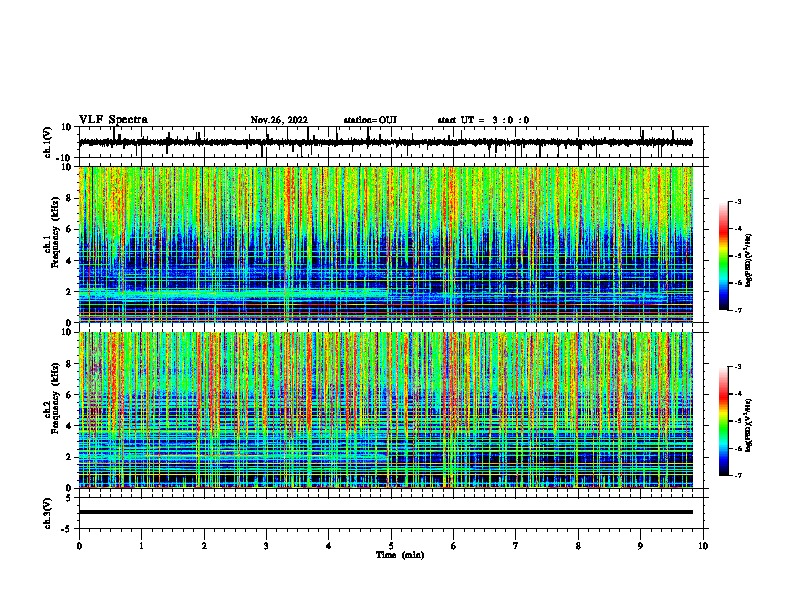Click tick label "6" on the Time axis

(454, 546)
